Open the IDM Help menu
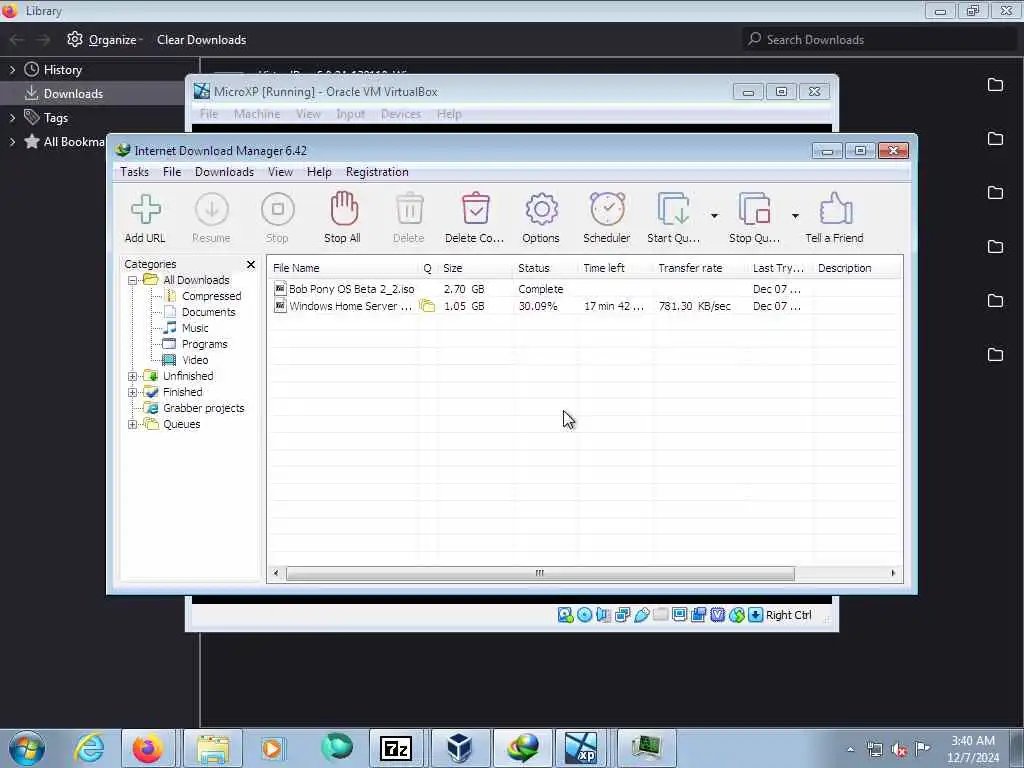The width and height of the screenshot is (1024, 768). pyautogui.click(x=319, y=172)
